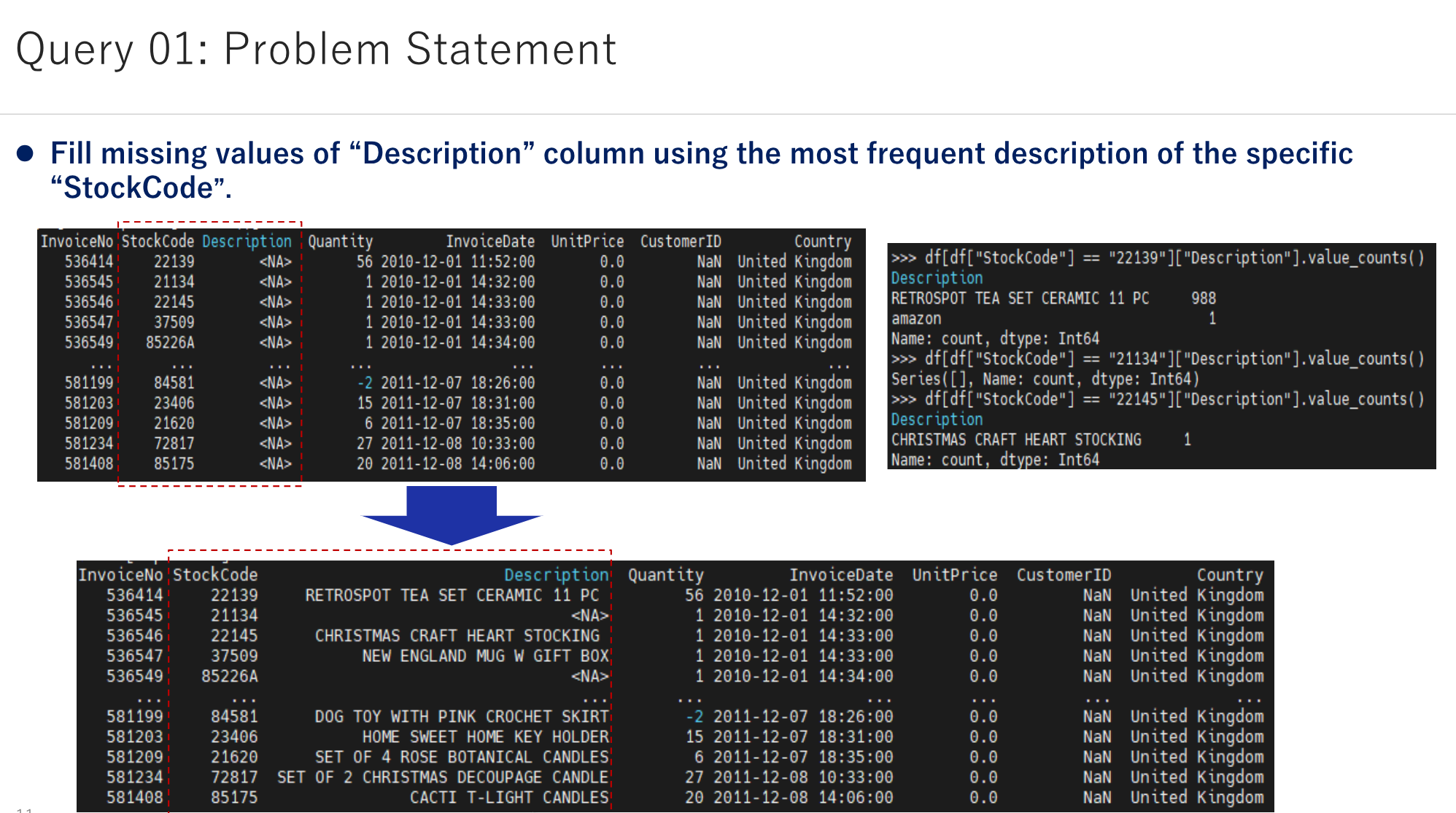
Task: Select the UnitPrice column header
Action: tap(587, 241)
